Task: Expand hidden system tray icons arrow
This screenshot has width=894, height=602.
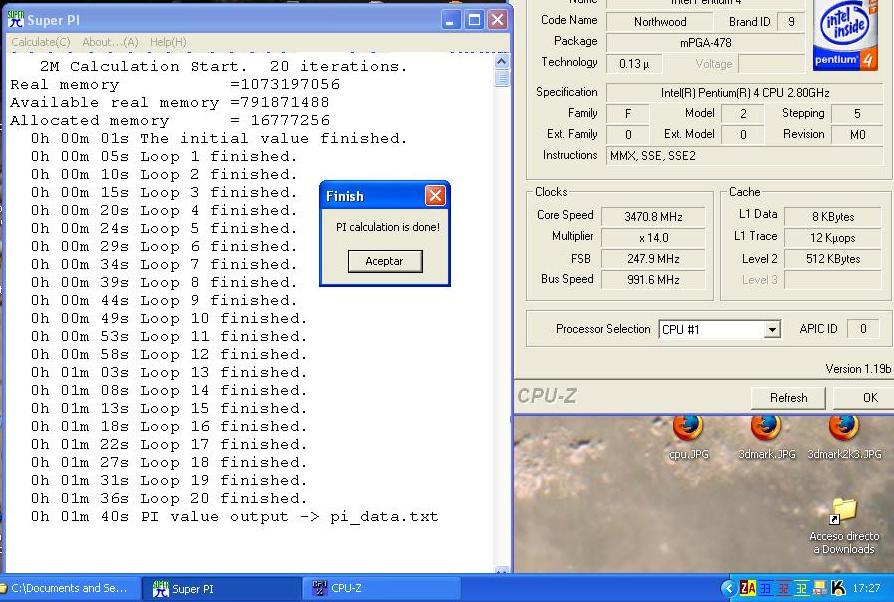Action: [x=729, y=589]
